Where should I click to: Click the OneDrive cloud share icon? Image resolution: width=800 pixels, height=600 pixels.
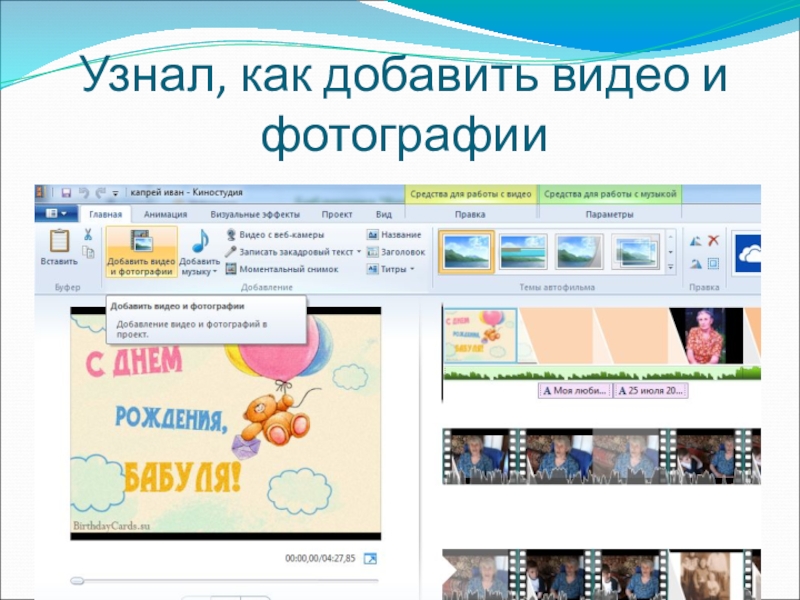coord(748,254)
